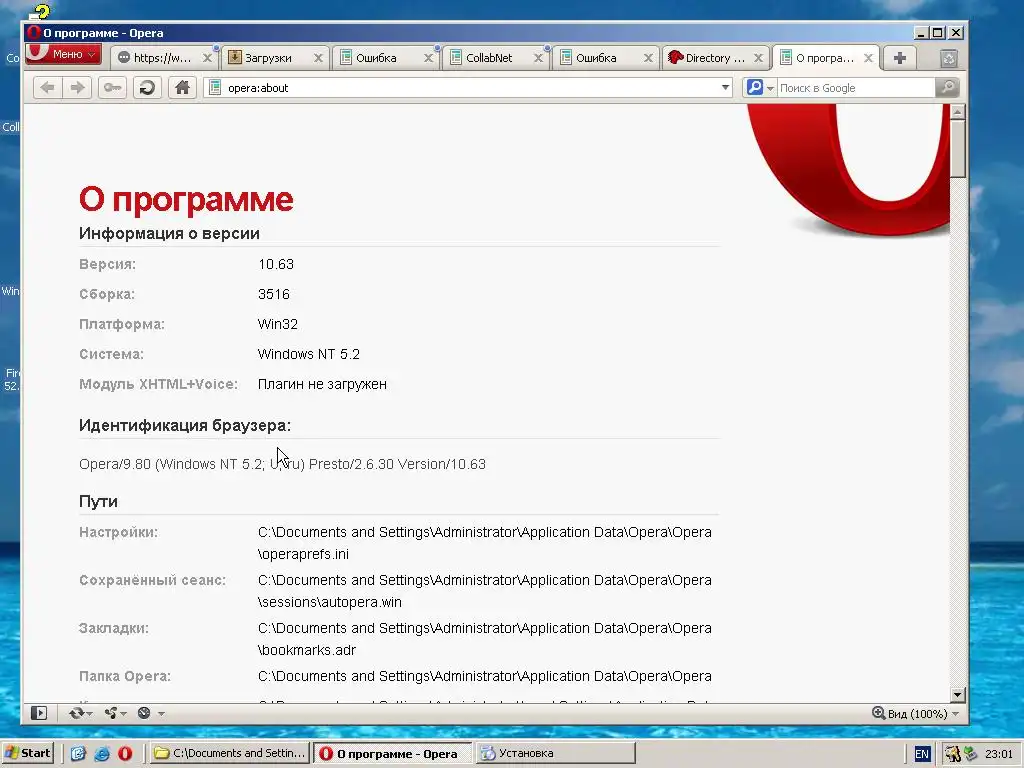This screenshot has width=1024, height=768.
Task: Close the CollabNet tab
Action: click(x=538, y=58)
